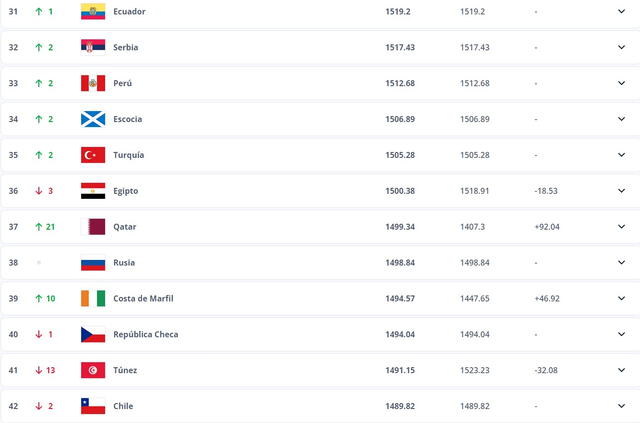Open the Rusia team name link
The height and width of the screenshot is (423, 640).
coord(125,263)
